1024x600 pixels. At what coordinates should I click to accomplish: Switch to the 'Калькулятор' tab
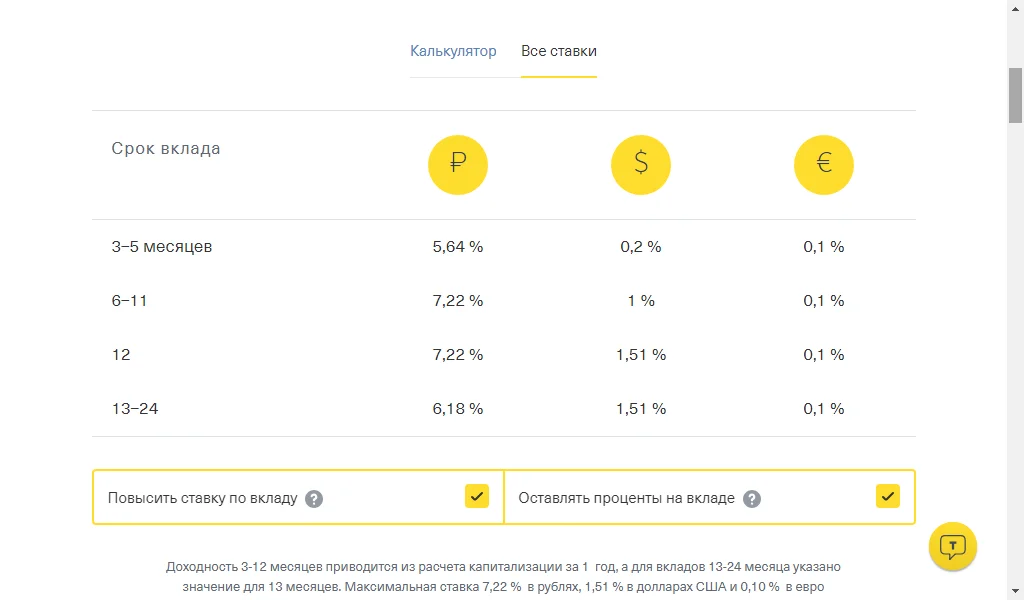(x=453, y=51)
